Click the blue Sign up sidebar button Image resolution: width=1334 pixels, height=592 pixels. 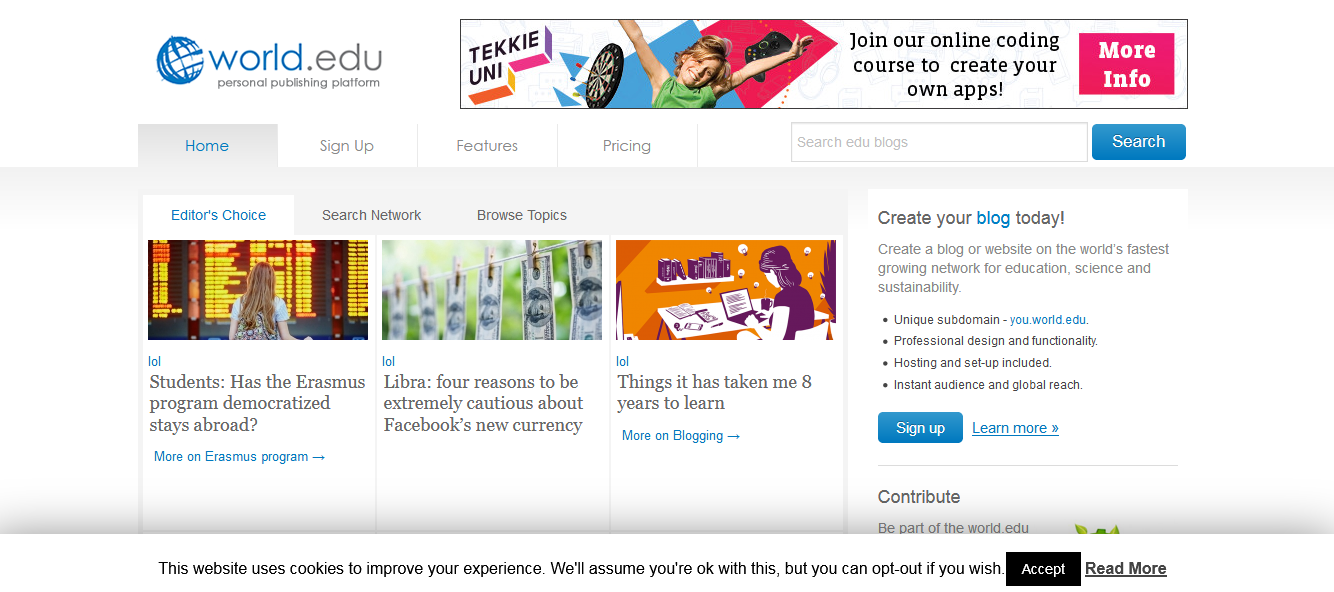[x=920, y=428]
